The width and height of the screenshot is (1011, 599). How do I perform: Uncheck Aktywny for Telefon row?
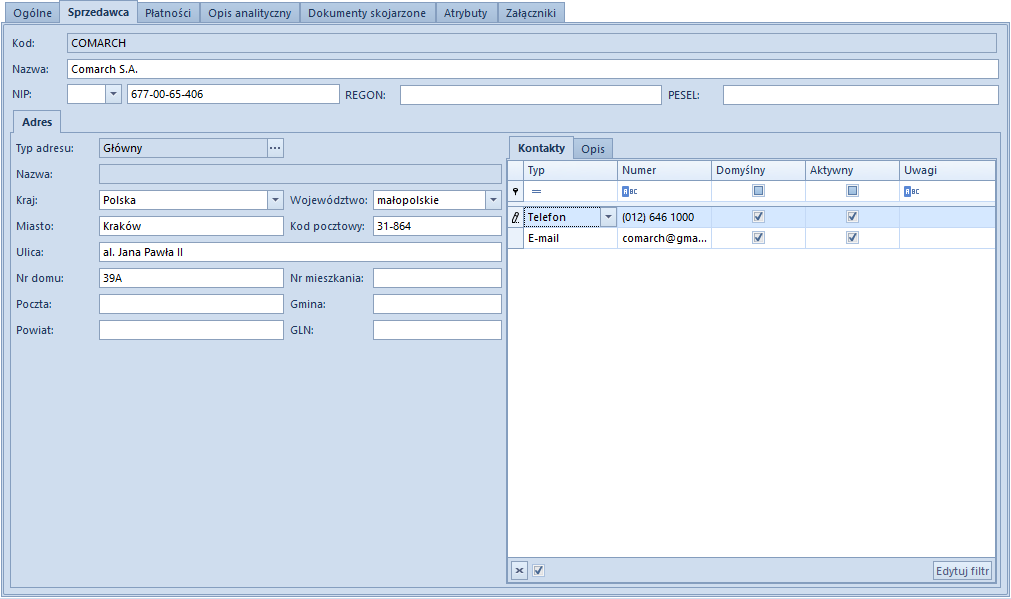coord(852,217)
